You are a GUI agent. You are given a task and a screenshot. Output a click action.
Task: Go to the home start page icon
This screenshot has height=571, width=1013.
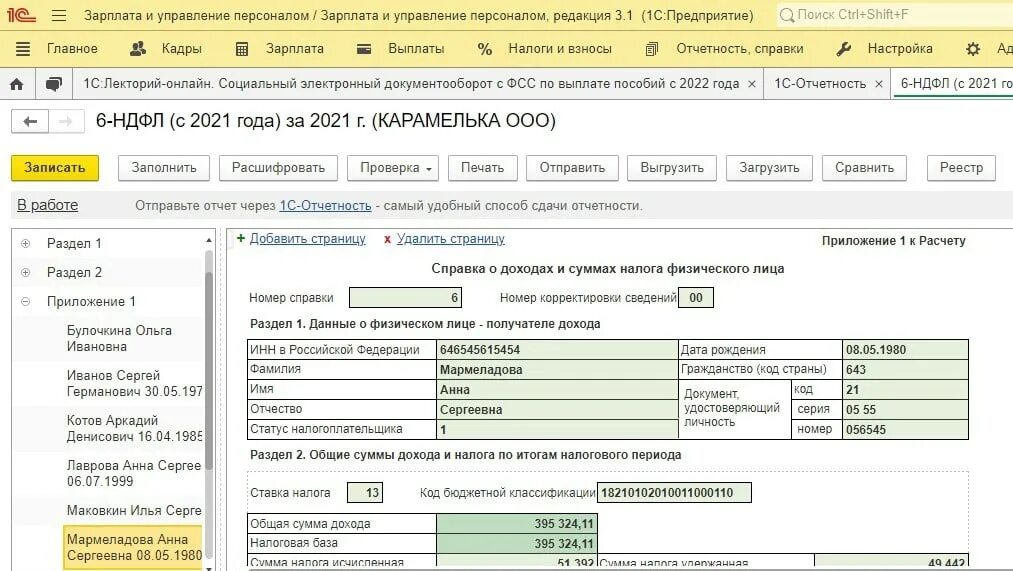17,84
